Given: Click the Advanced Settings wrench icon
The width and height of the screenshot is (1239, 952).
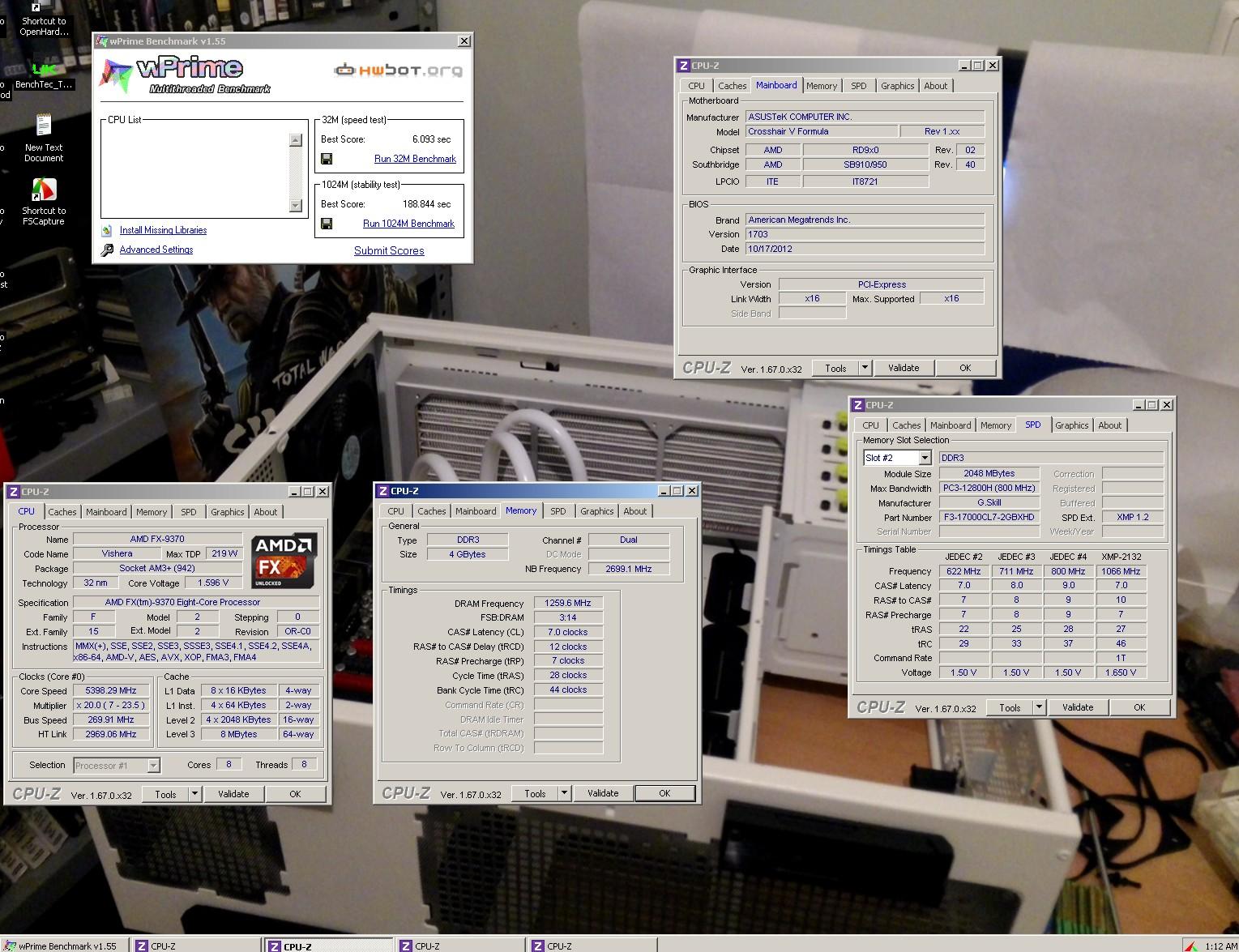Looking at the screenshot, I should coord(107,250).
